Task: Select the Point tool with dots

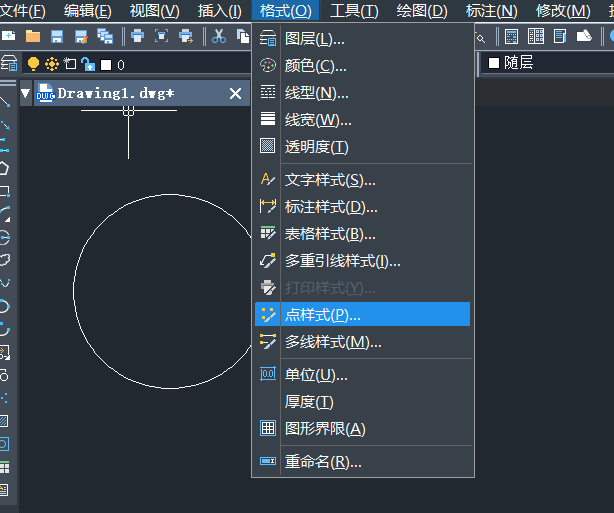Action: coord(4,399)
